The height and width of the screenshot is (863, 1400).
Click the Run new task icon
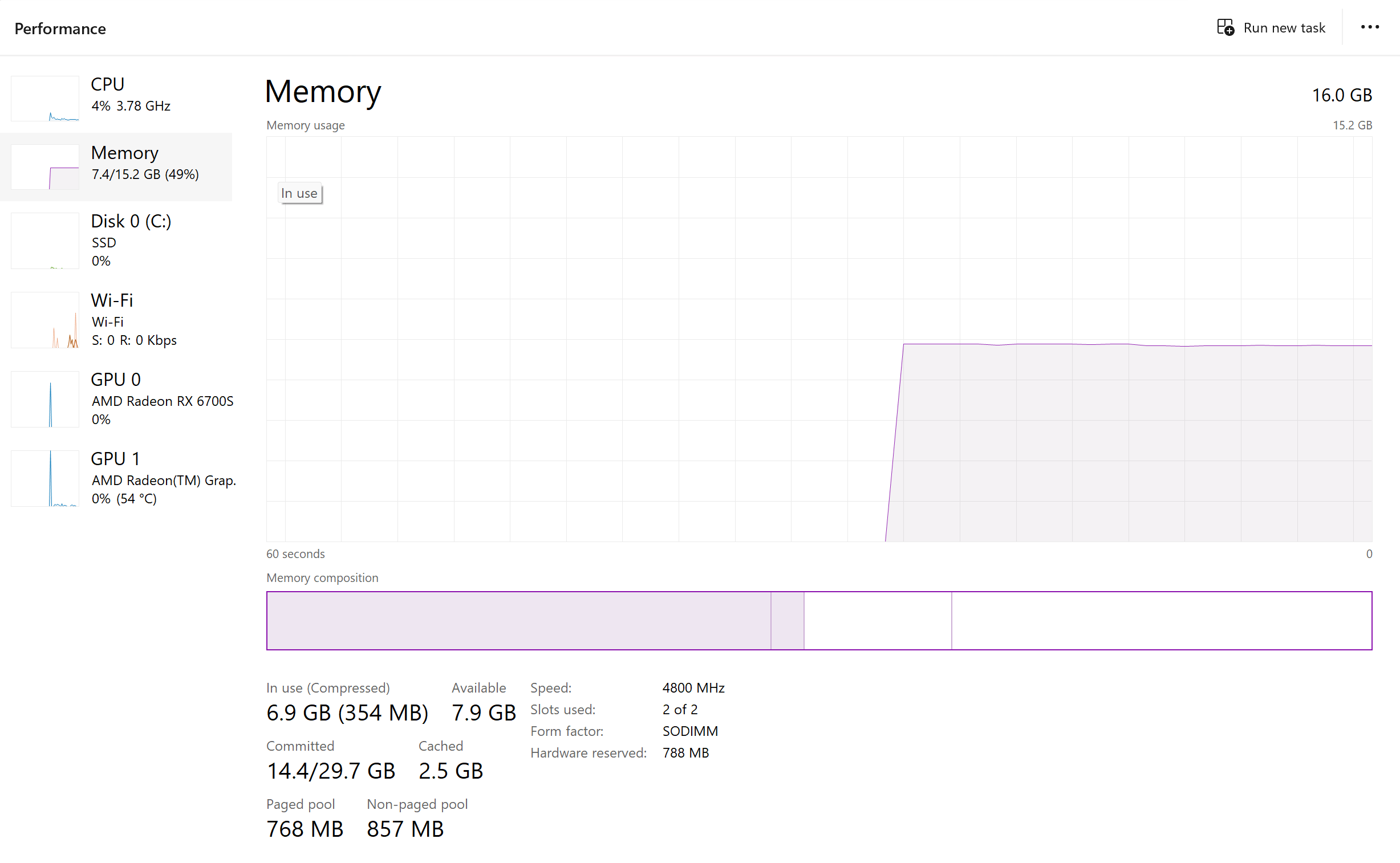pos(1225,27)
